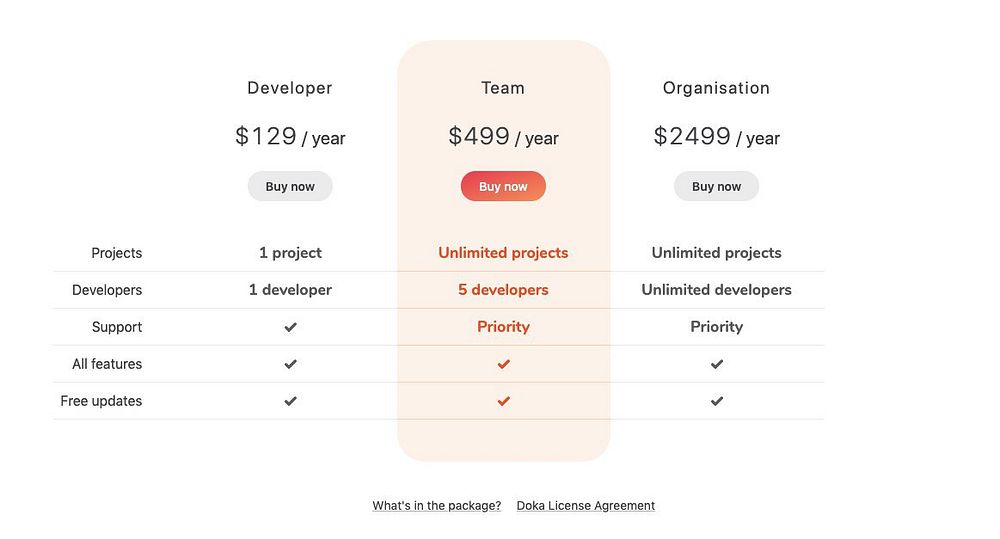Click the $2499 / year price
Image resolution: width=1000 pixels, height=539 pixels.
coord(716,137)
